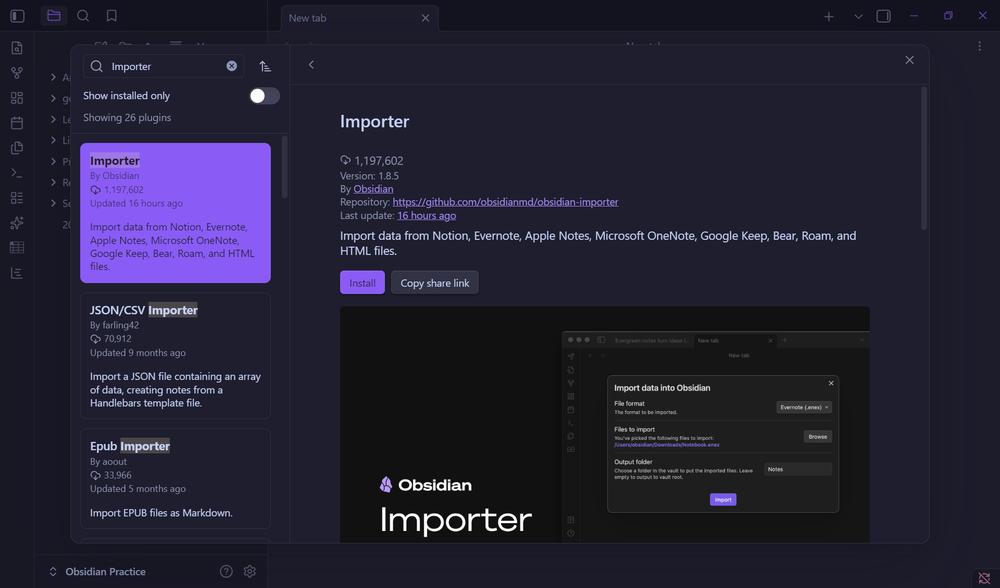Click 'Import EPUB files as Markdown.' text
Screen dimensions: 1000x588
pos(161,513)
